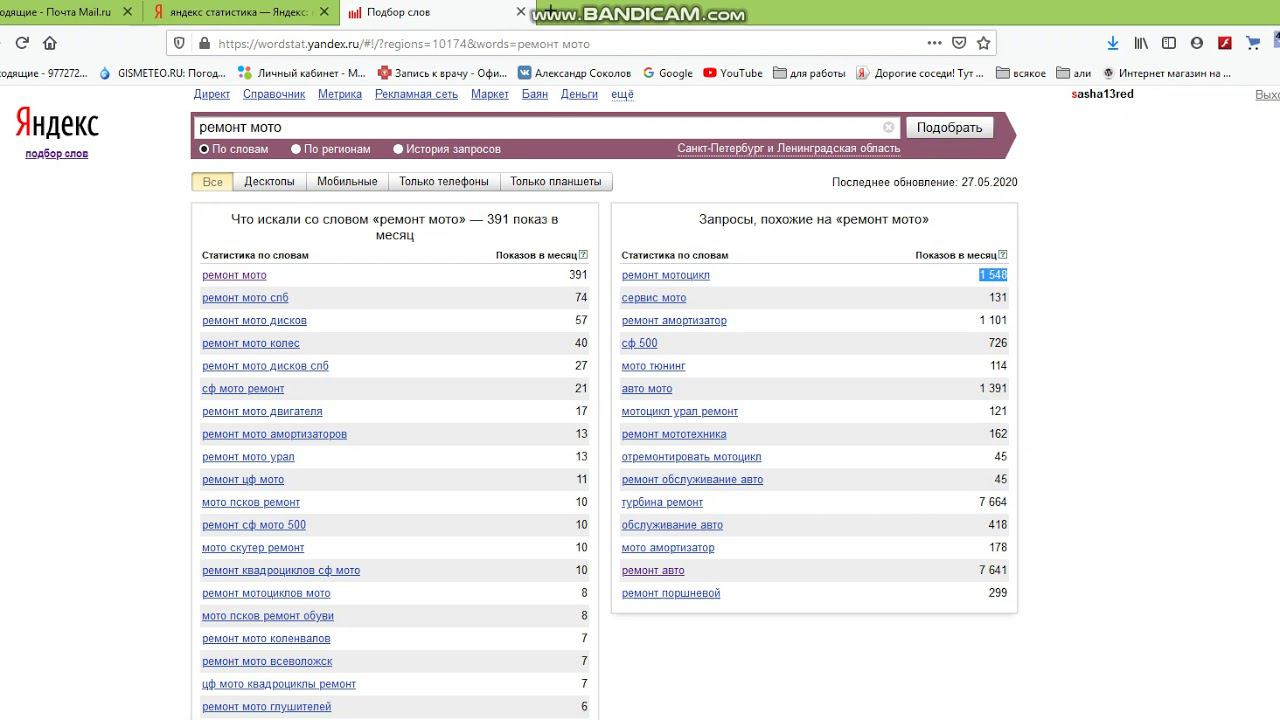Bookmark this page with the star icon
Viewport: 1280px width, 720px height.
coord(983,43)
